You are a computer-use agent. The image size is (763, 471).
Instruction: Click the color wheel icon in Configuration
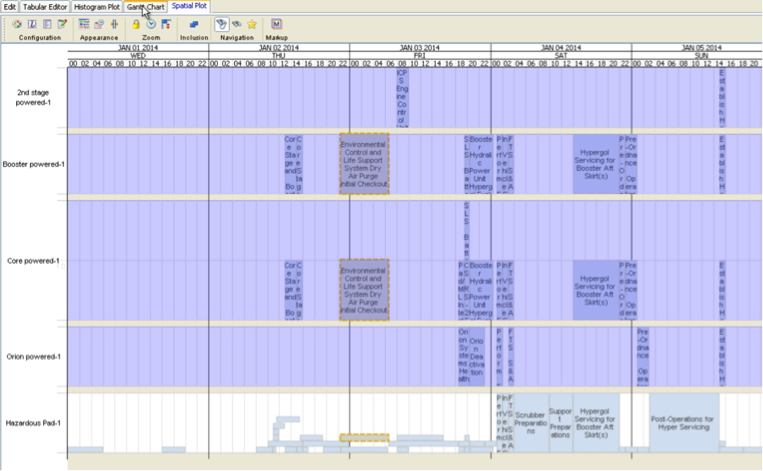(x=17, y=24)
